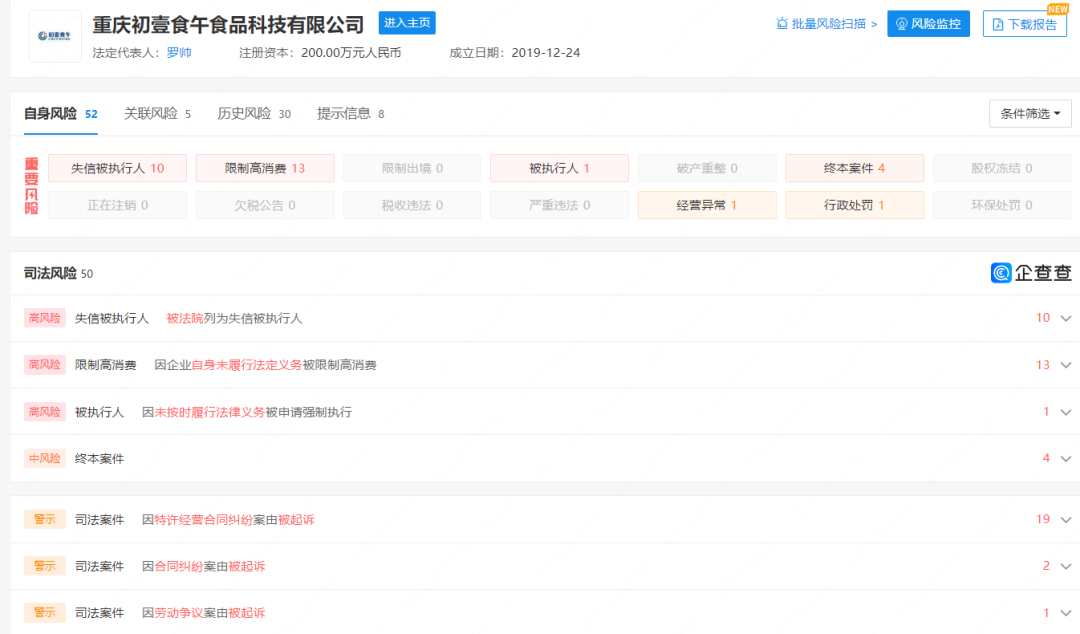
Task: Click the bell icon beside 批量风险扫描
Action: (782, 23)
